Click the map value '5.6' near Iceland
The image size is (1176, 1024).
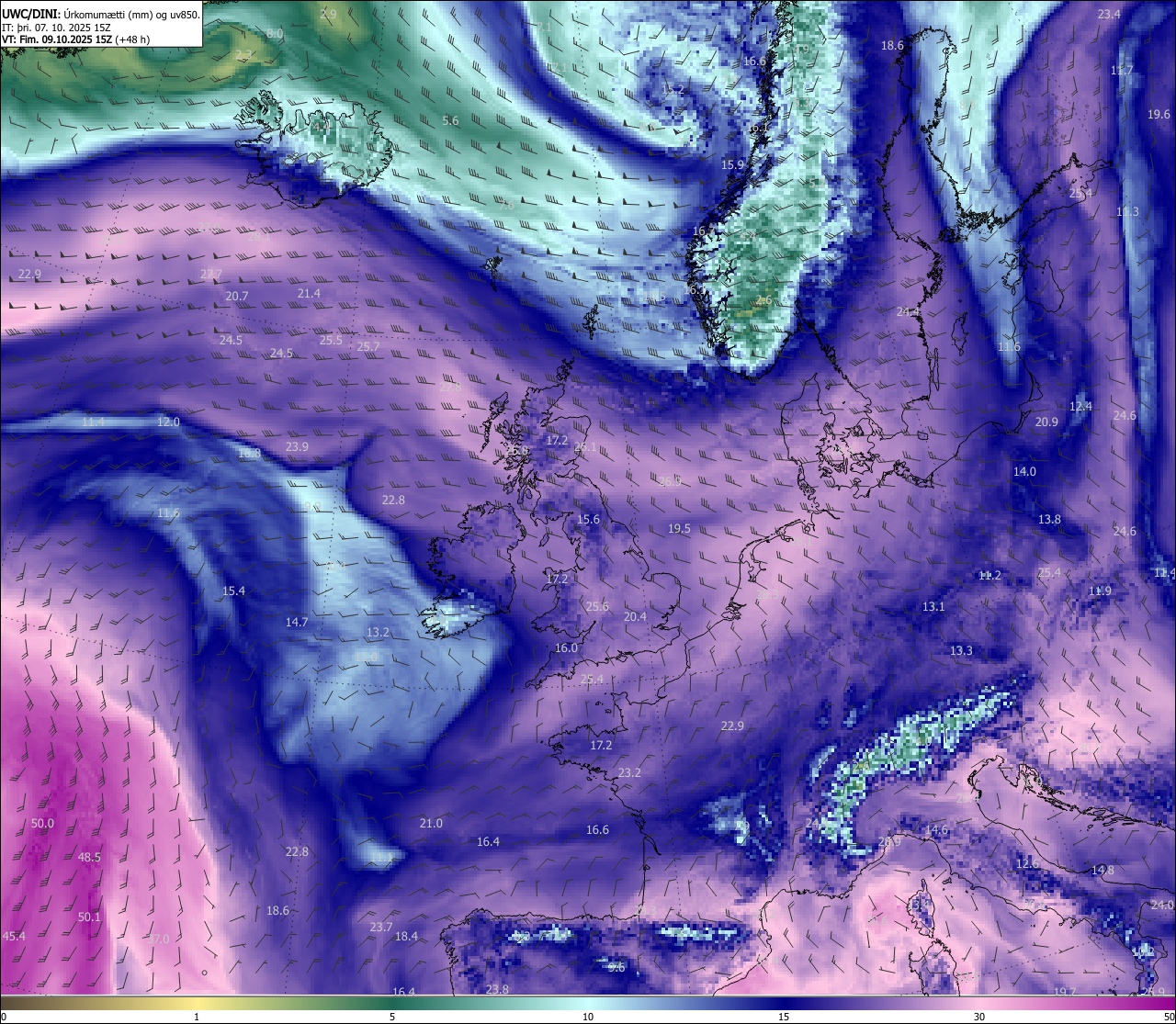click(450, 121)
